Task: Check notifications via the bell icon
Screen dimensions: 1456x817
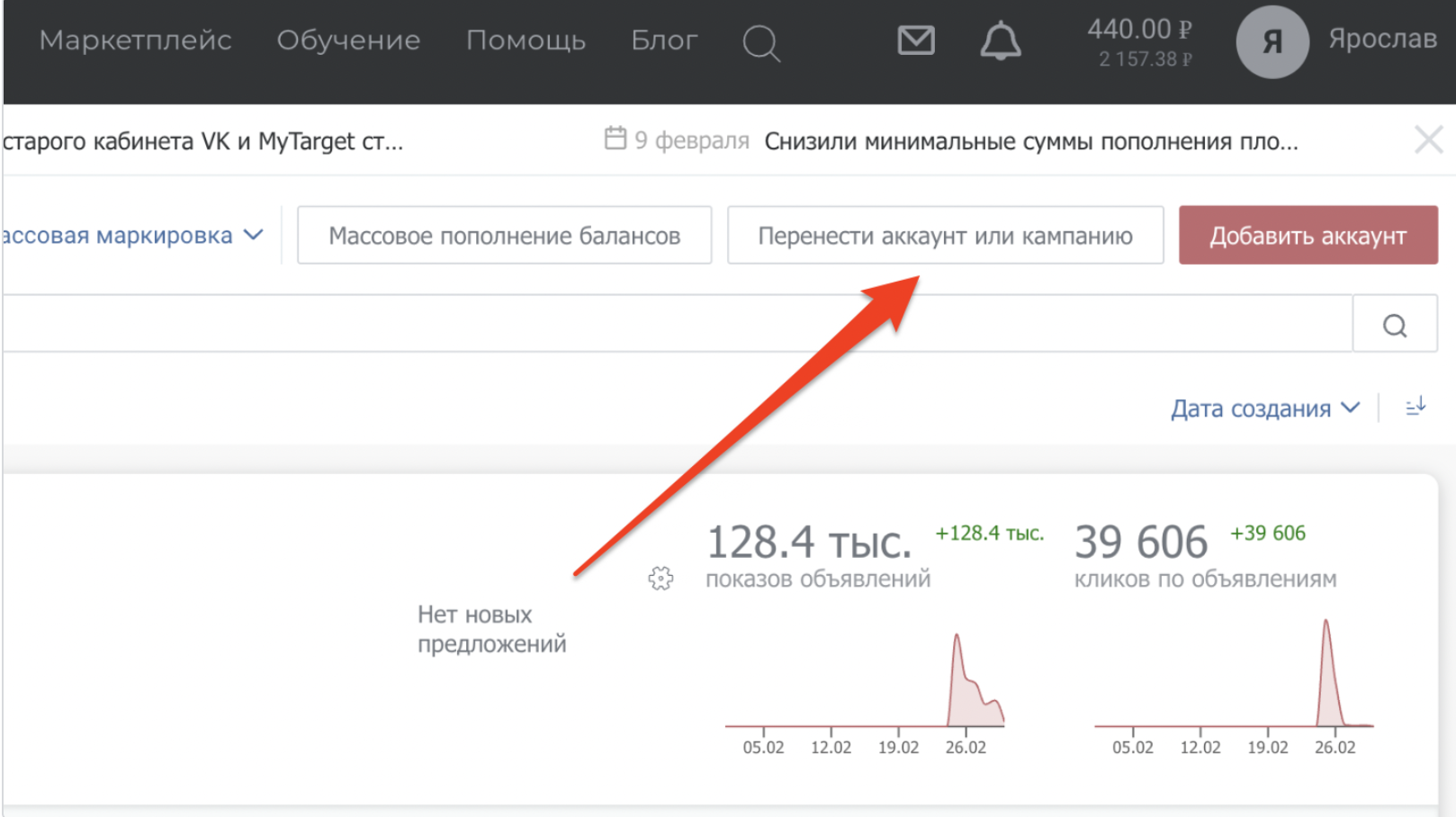Action: pos(1001,40)
